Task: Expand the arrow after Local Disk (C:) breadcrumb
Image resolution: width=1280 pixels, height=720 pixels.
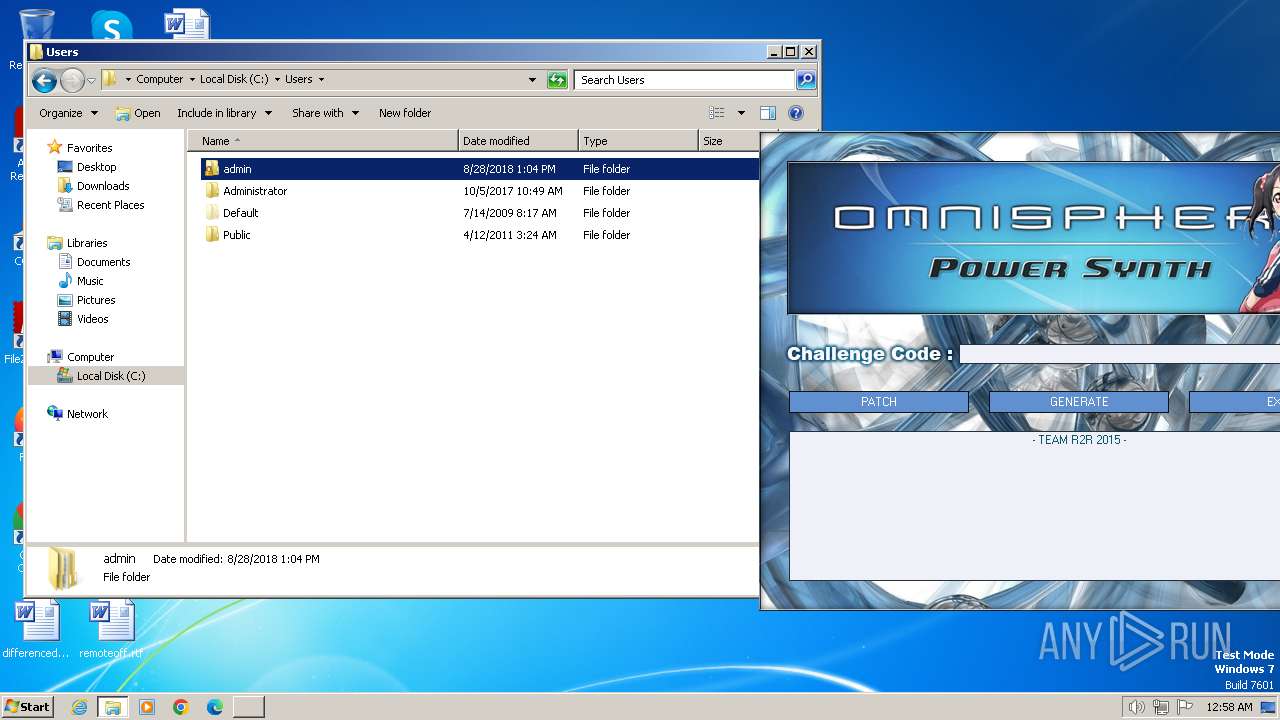Action: (277, 79)
